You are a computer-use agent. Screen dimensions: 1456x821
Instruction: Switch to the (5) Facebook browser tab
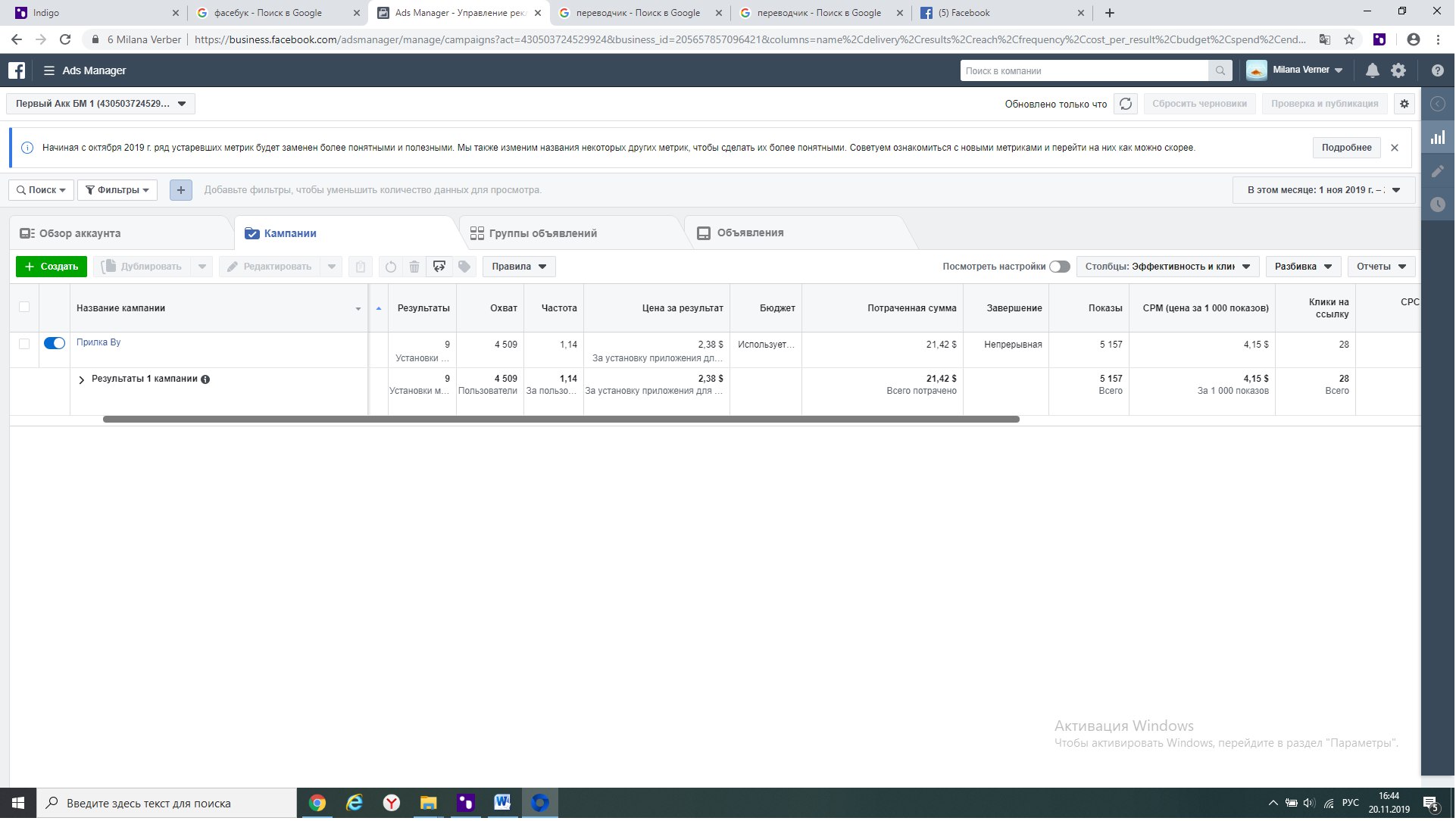pyautogui.click(x=1001, y=13)
